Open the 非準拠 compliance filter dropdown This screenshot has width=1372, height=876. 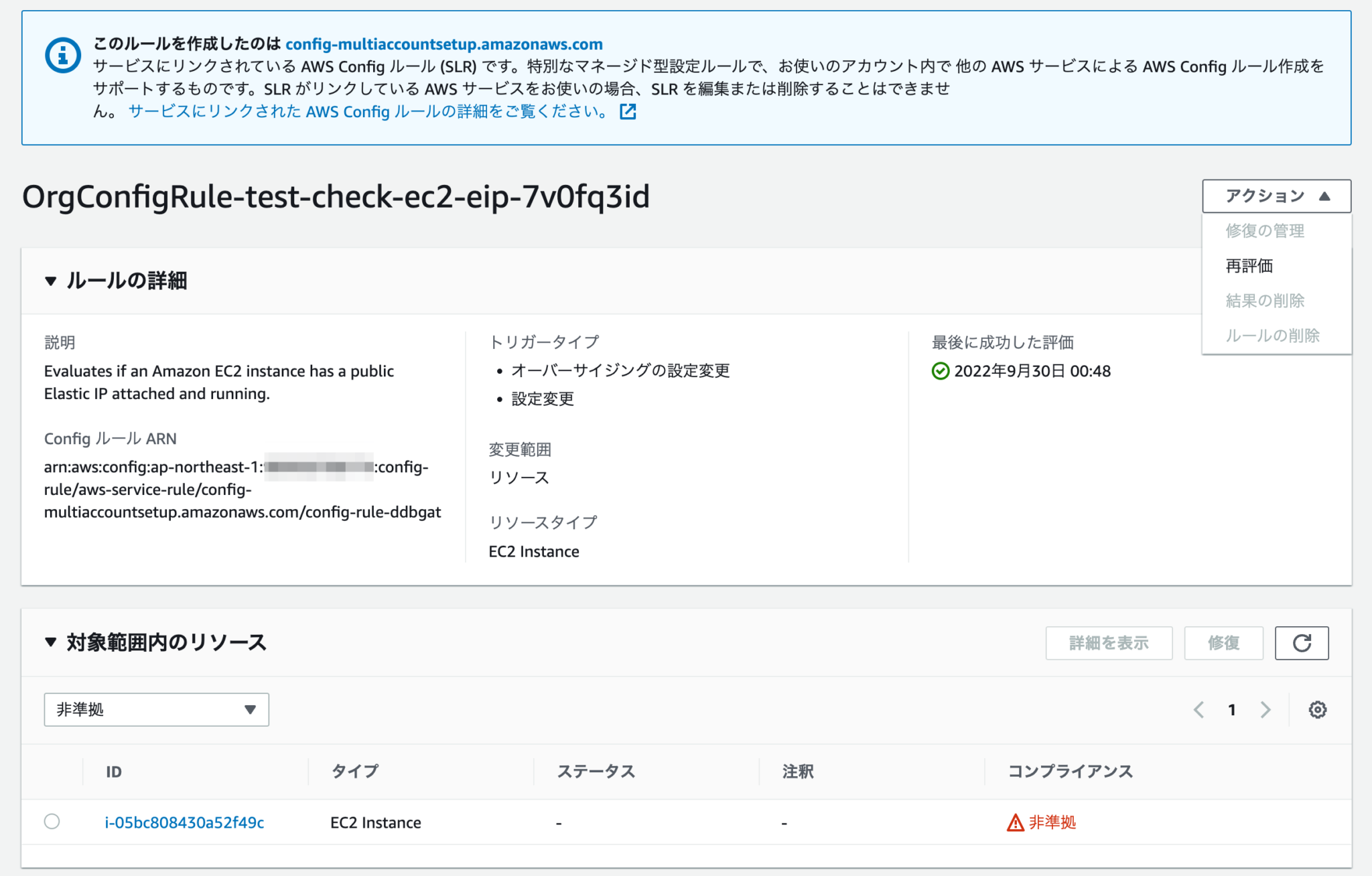pyautogui.click(x=156, y=709)
